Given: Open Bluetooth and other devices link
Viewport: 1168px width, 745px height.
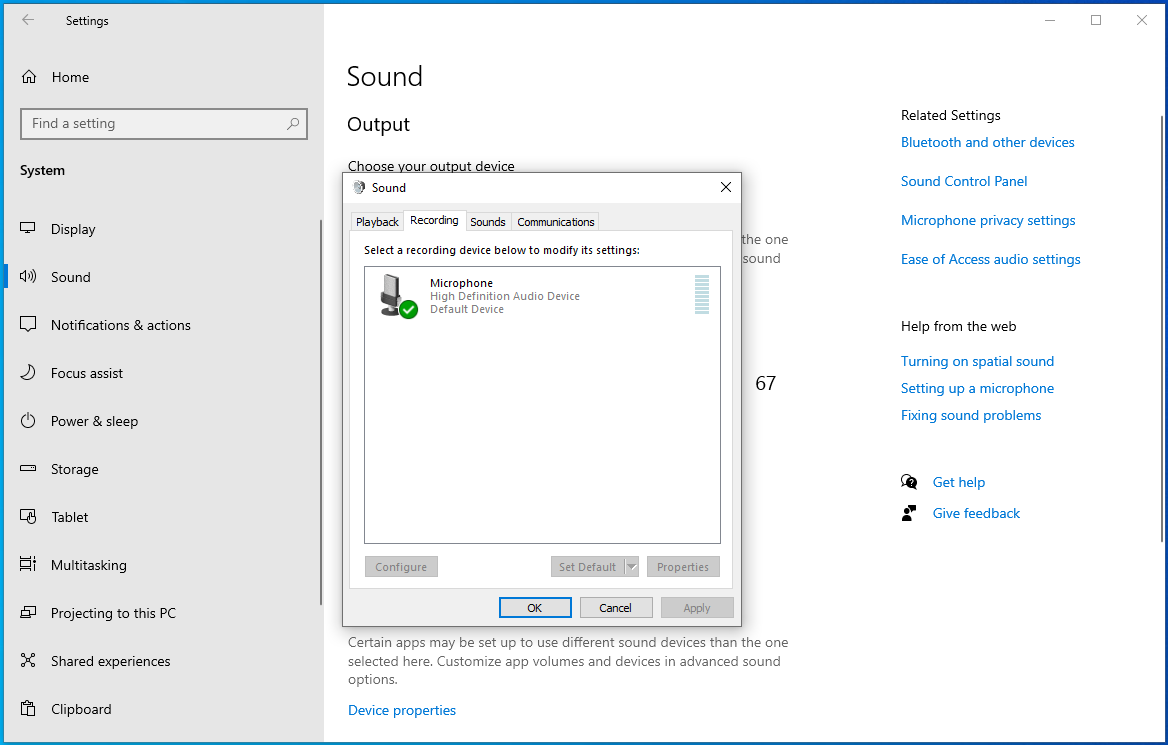Looking at the screenshot, I should pyautogui.click(x=987, y=142).
